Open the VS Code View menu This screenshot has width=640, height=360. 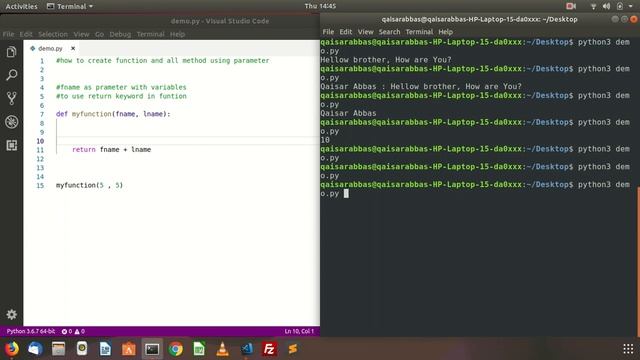[81, 34]
